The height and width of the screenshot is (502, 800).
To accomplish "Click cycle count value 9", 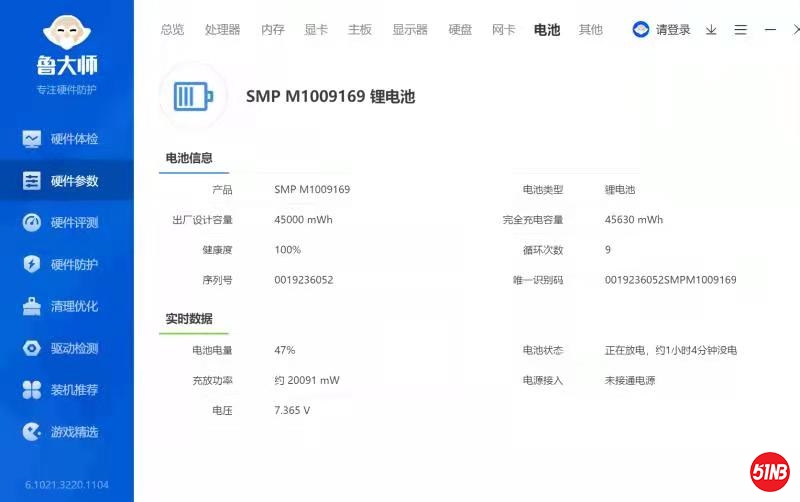I will point(608,249).
